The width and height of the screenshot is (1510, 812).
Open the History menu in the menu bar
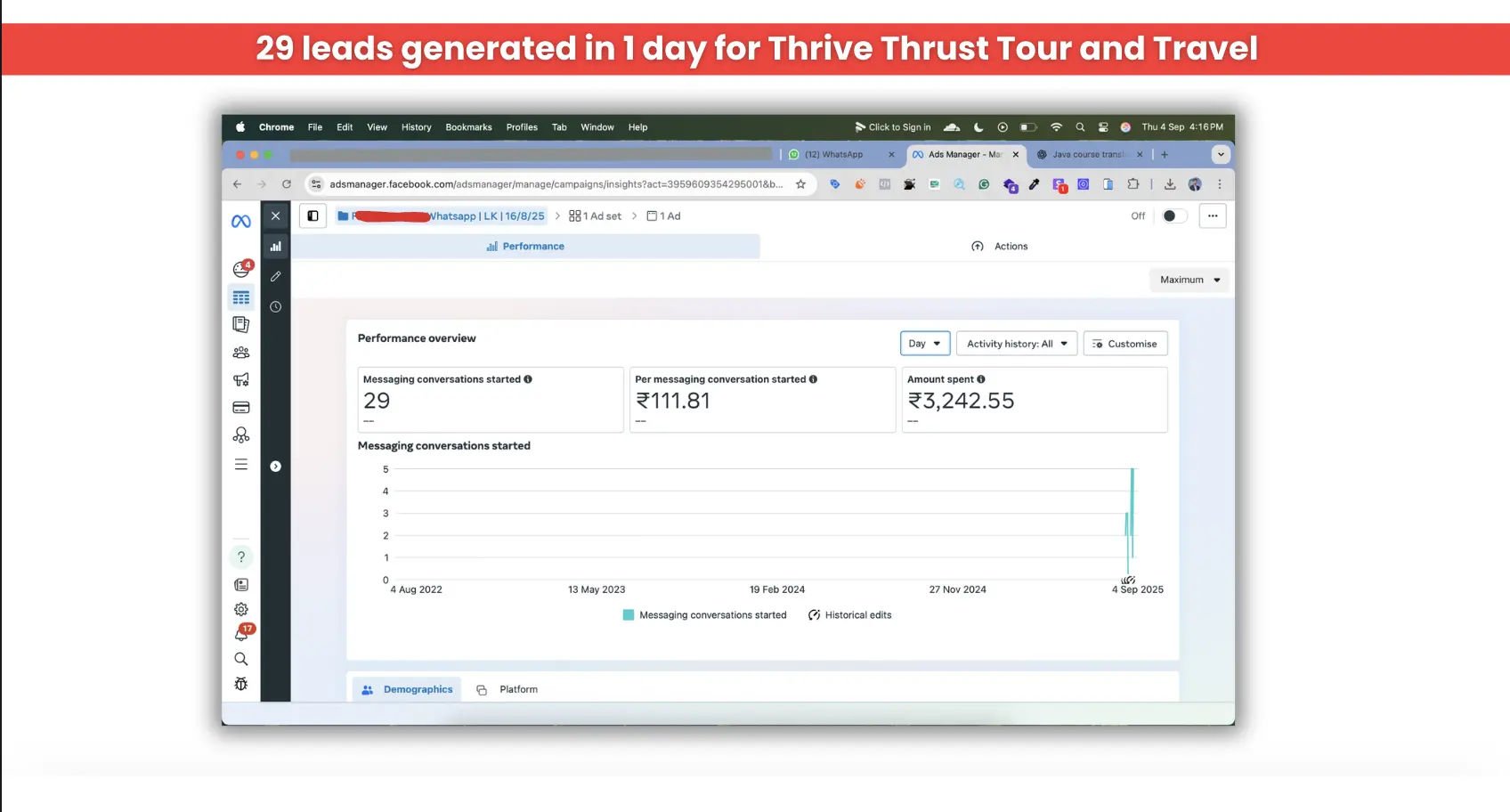[x=416, y=127]
